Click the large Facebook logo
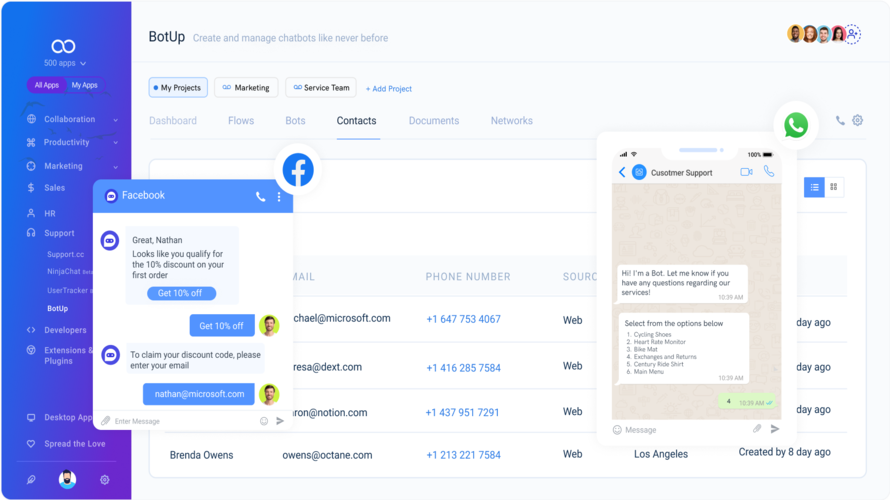 [x=298, y=170]
